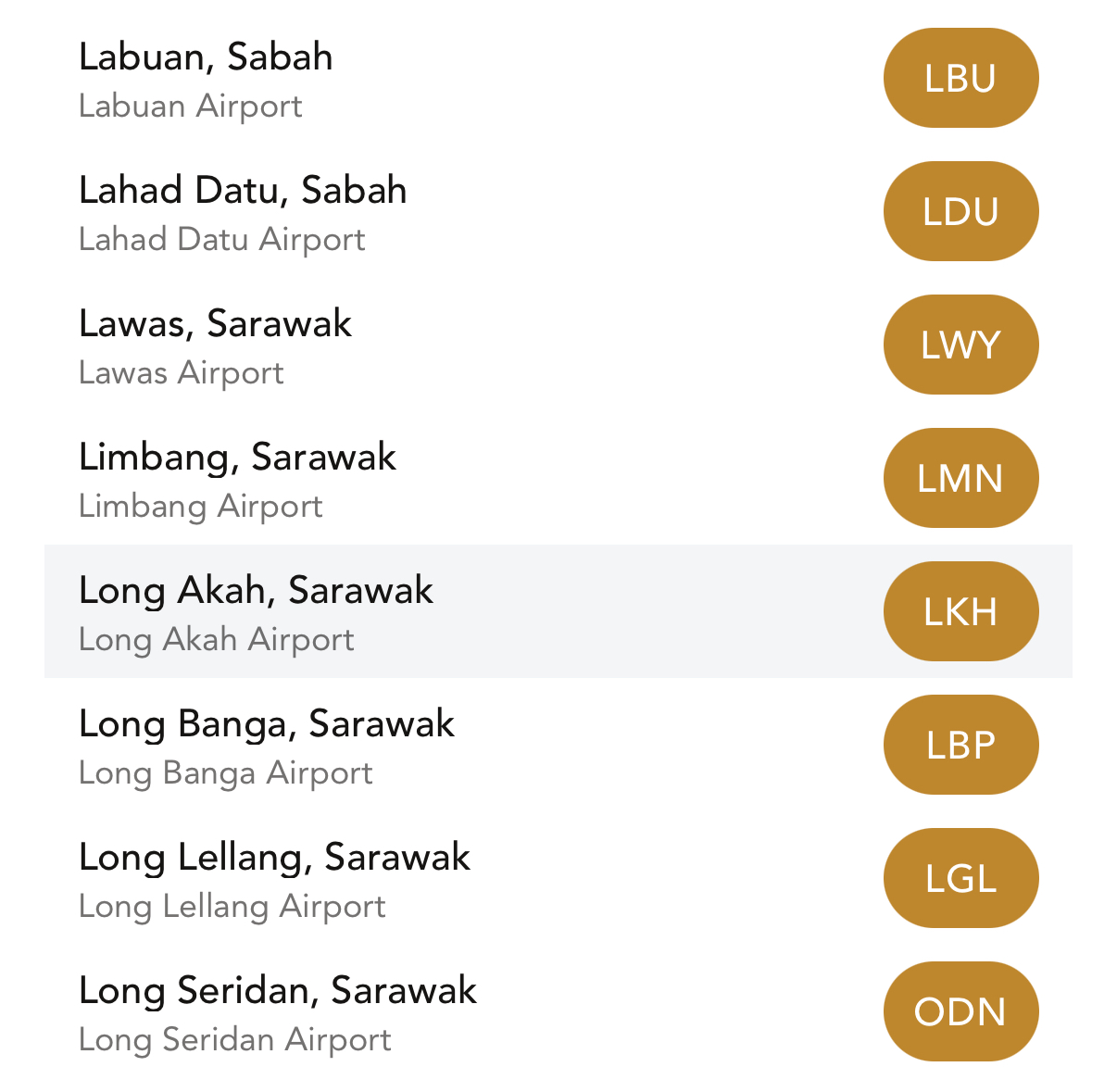
Task: Click the highlighted LKH code badge
Action: coord(960,611)
